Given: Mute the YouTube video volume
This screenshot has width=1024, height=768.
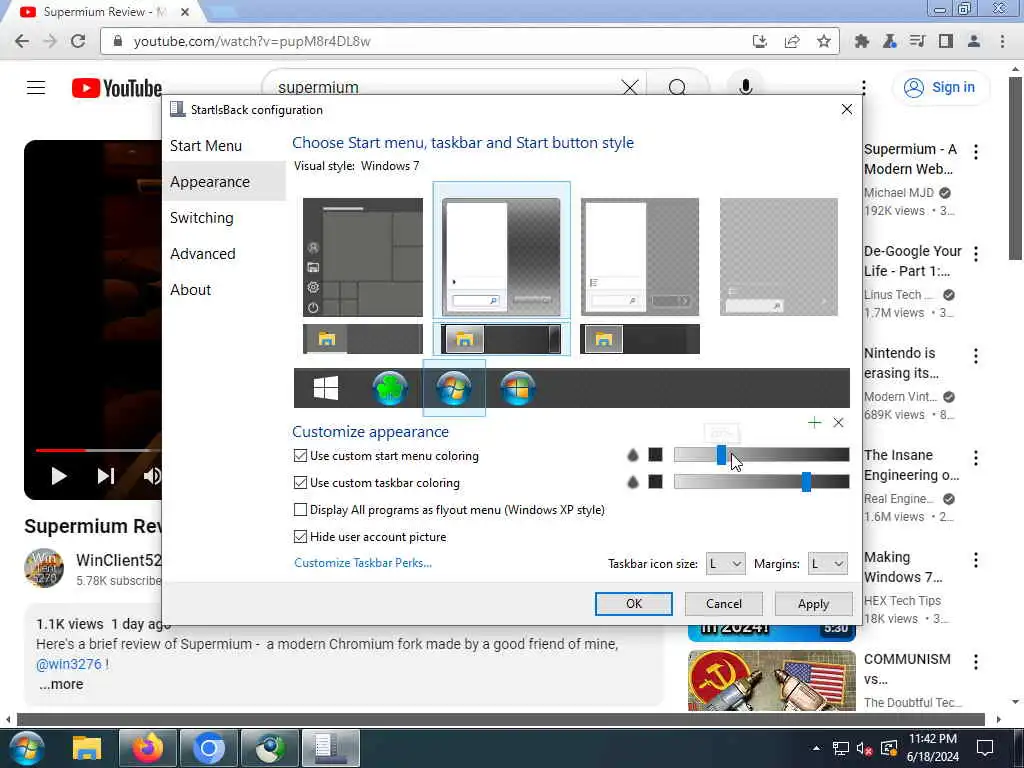Looking at the screenshot, I should (152, 476).
